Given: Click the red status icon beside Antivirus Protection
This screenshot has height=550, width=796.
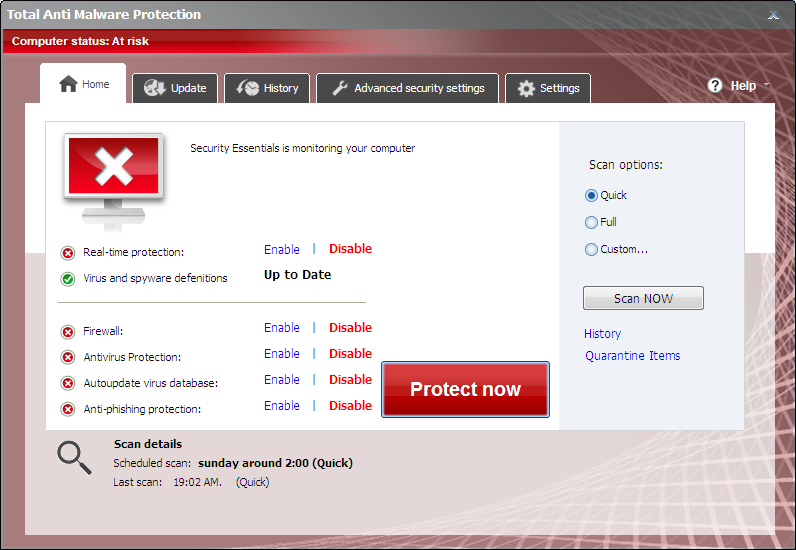Looking at the screenshot, I should 68,358.
